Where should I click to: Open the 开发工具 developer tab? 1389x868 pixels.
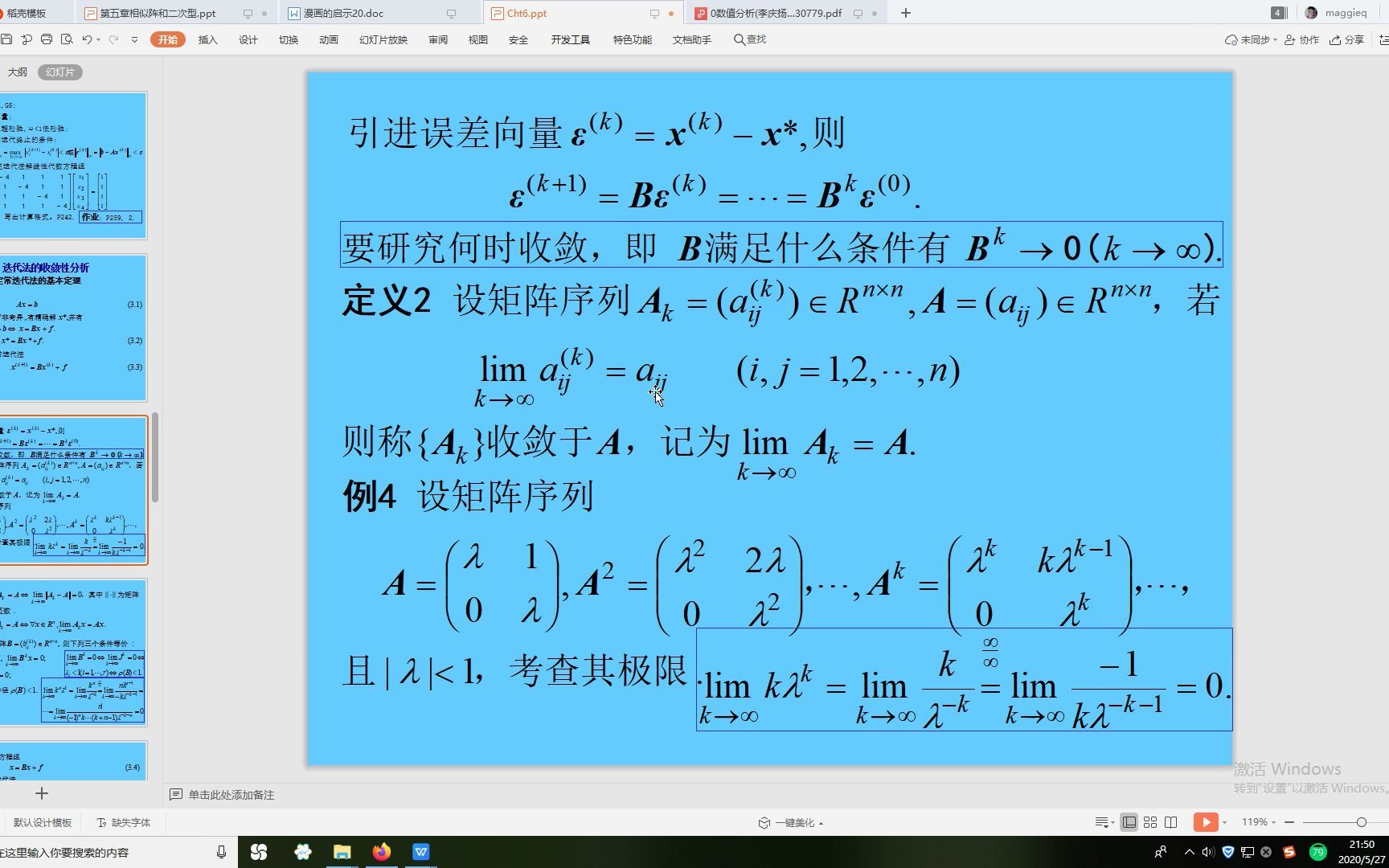click(x=571, y=39)
